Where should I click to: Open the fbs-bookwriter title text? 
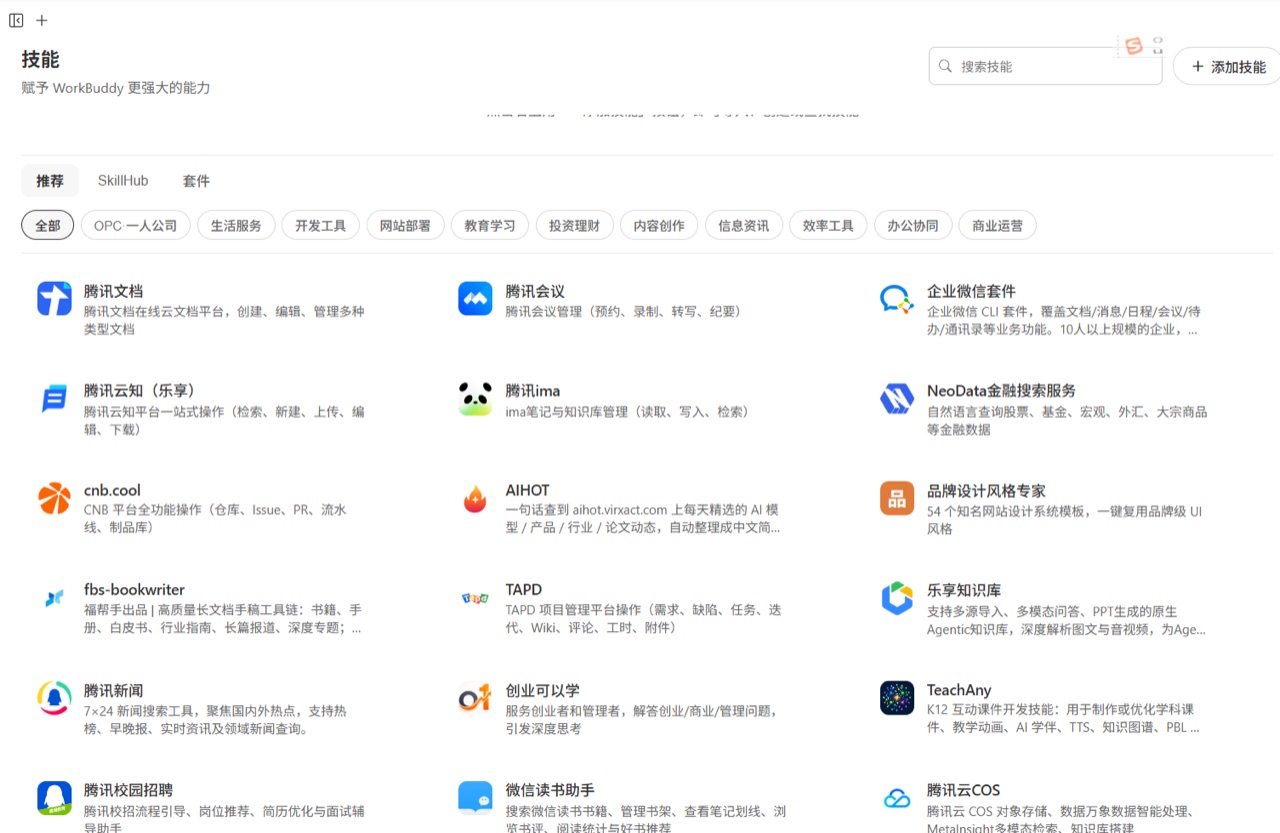[x=134, y=590]
